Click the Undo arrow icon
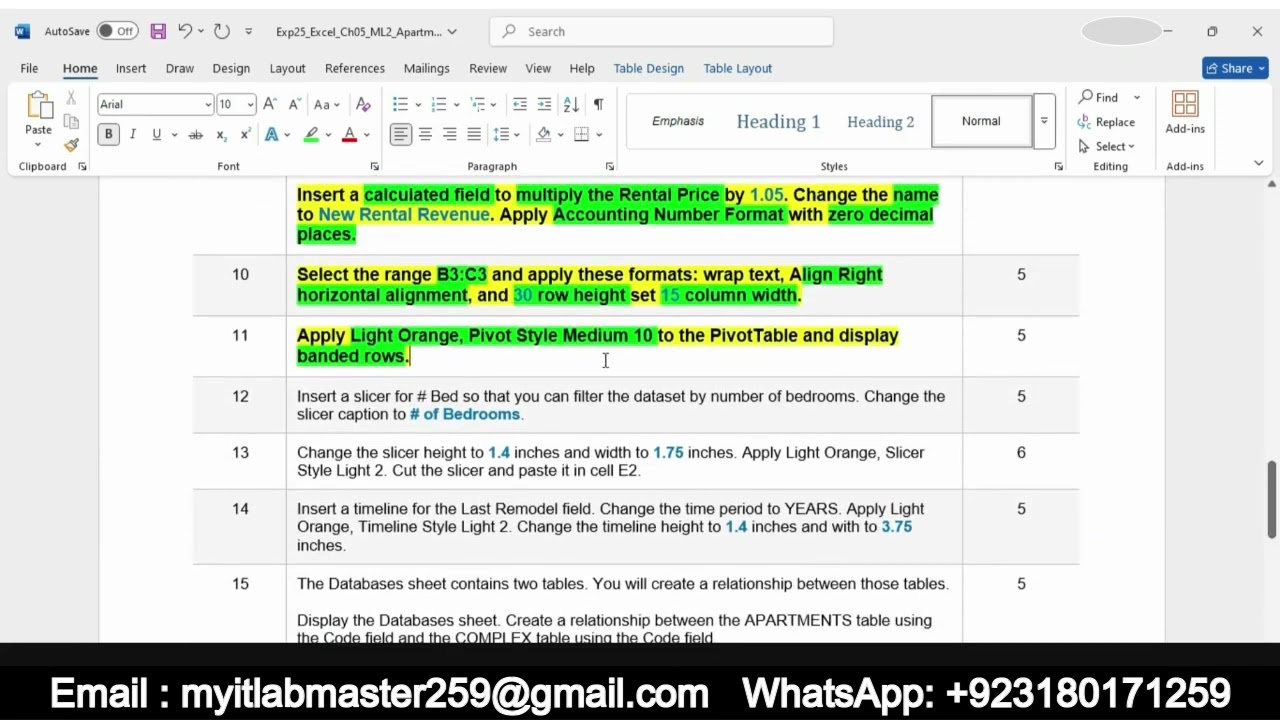 (x=185, y=31)
